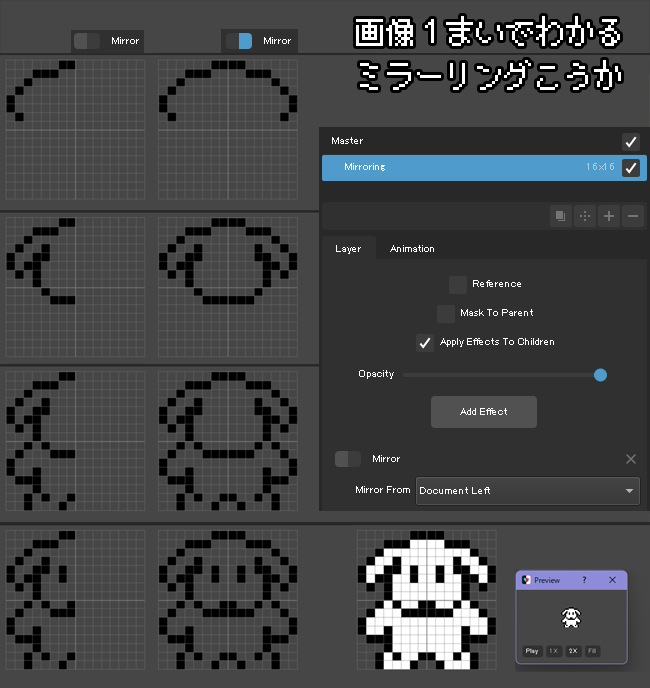
Task: Click Play in the Preview window
Action: [532, 651]
